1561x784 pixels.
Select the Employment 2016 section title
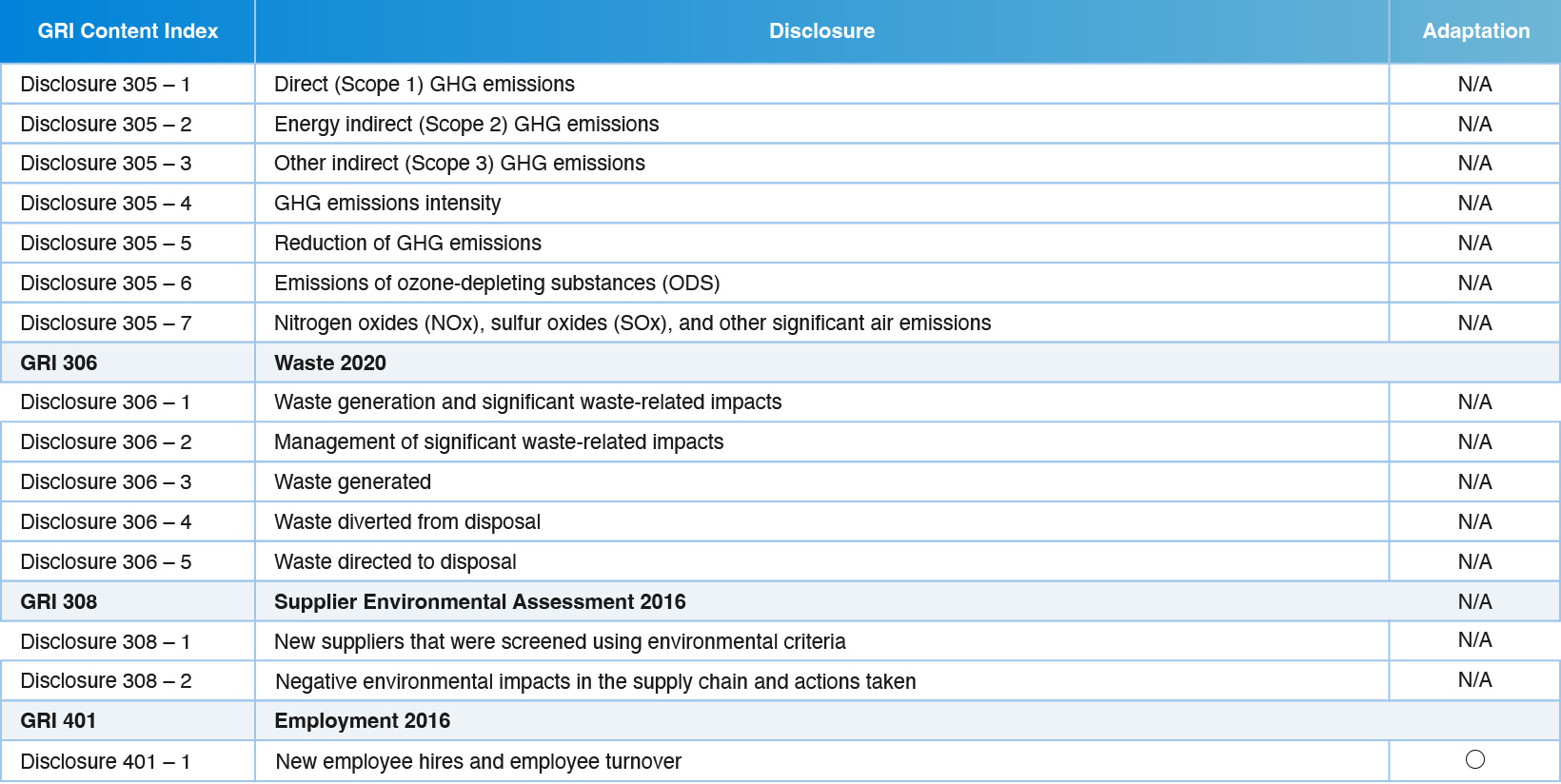tap(362, 721)
